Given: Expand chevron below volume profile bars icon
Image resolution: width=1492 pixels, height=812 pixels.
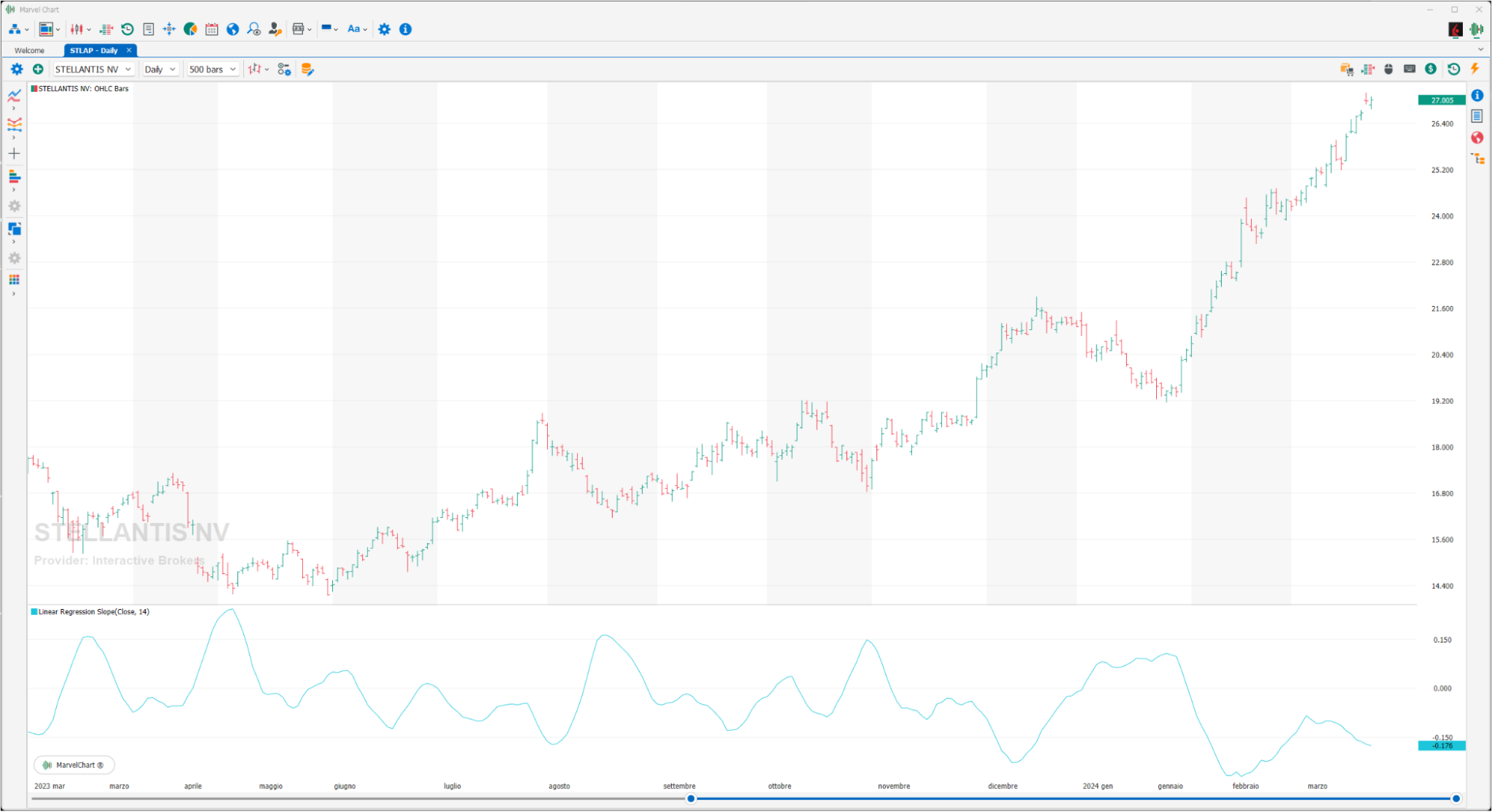Looking at the screenshot, I should tap(13, 190).
